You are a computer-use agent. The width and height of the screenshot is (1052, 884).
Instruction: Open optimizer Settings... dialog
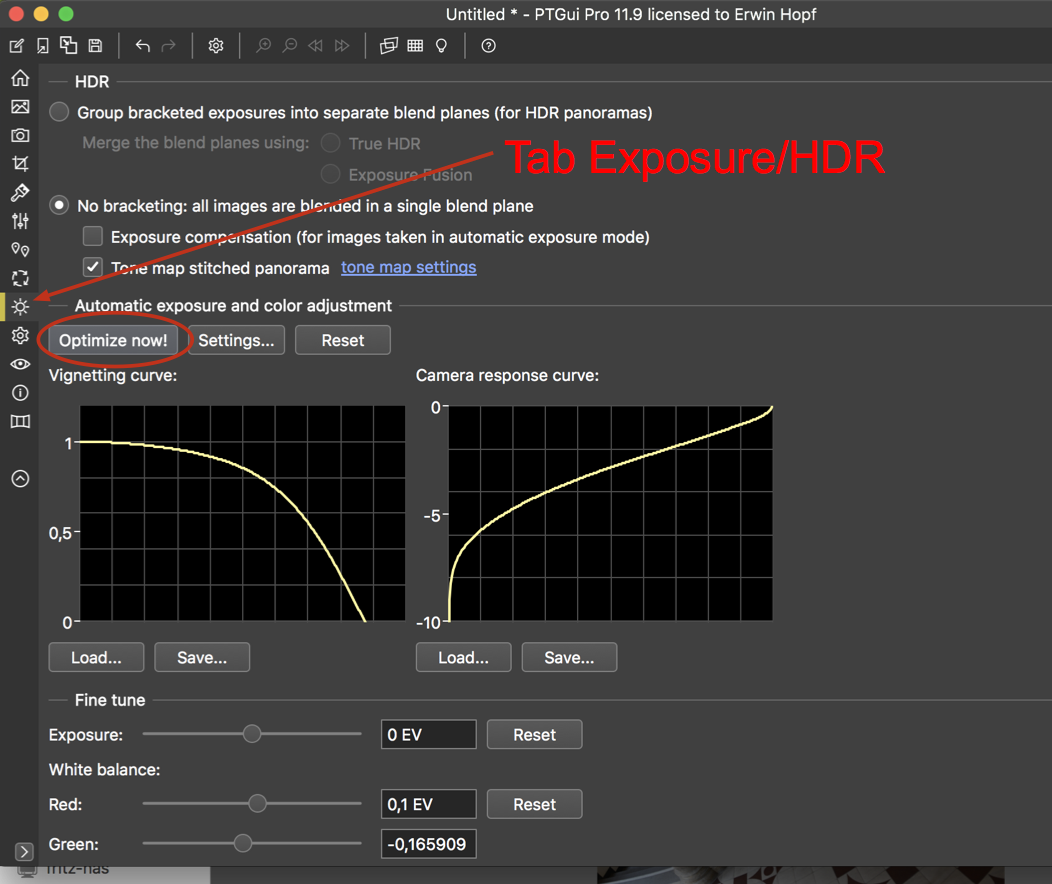pyautogui.click(x=236, y=340)
